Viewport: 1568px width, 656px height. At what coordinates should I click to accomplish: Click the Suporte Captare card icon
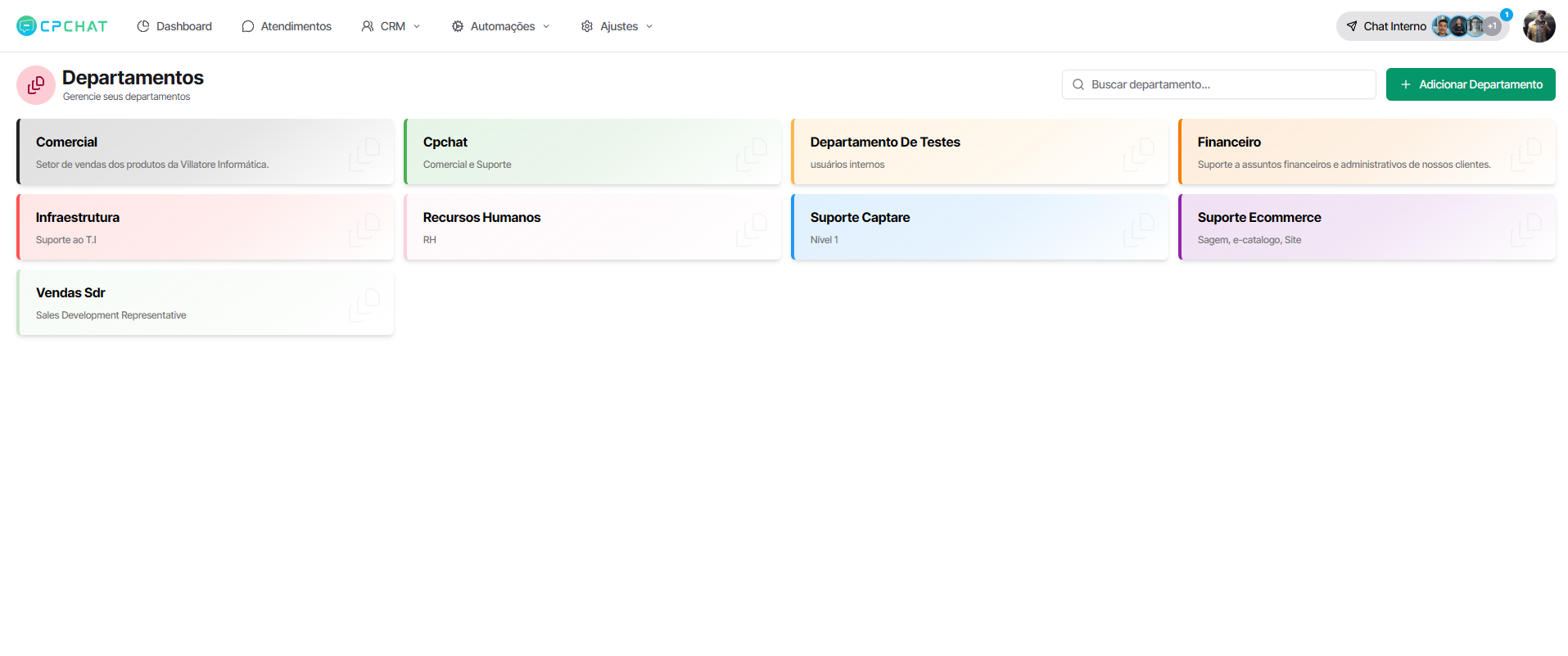tap(1139, 229)
